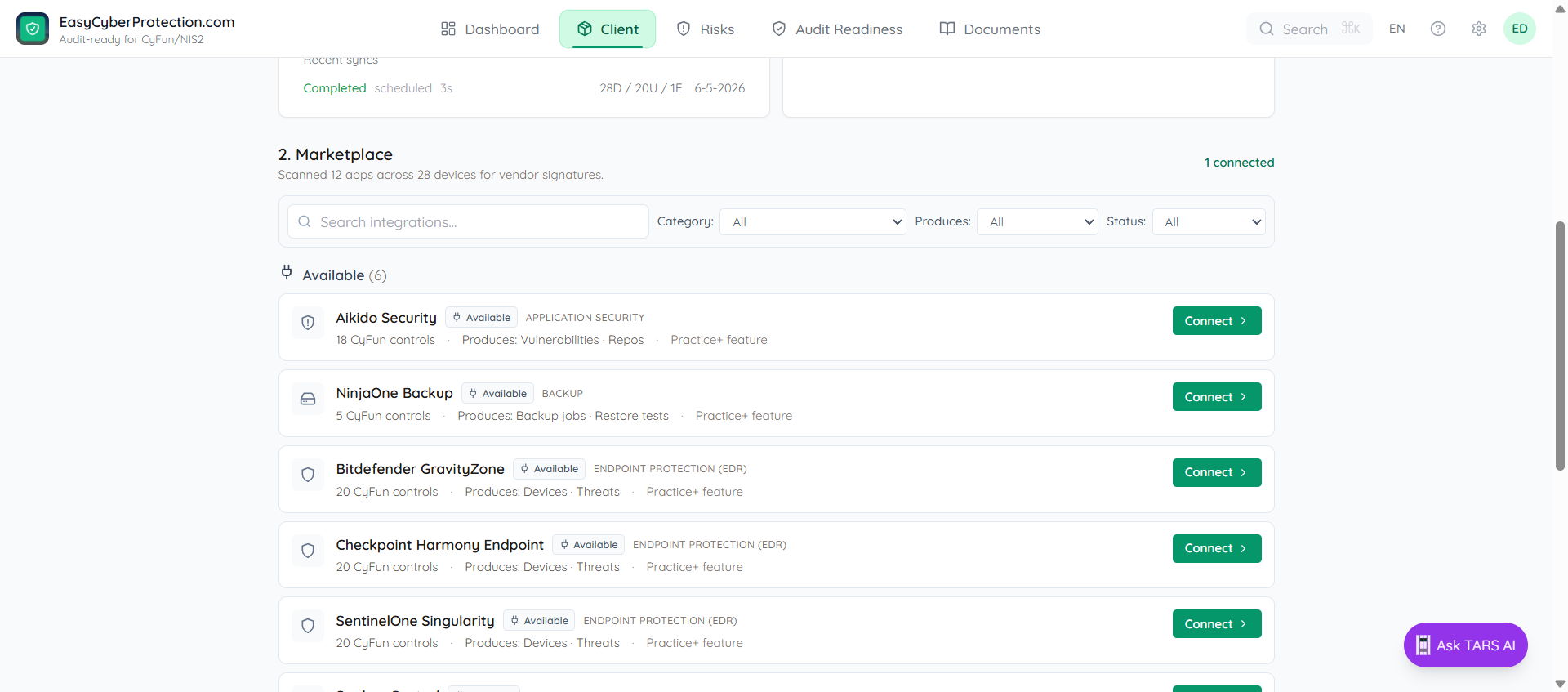Go to the Dashboard tab
Viewport: 1568px width, 692px height.
coord(490,29)
